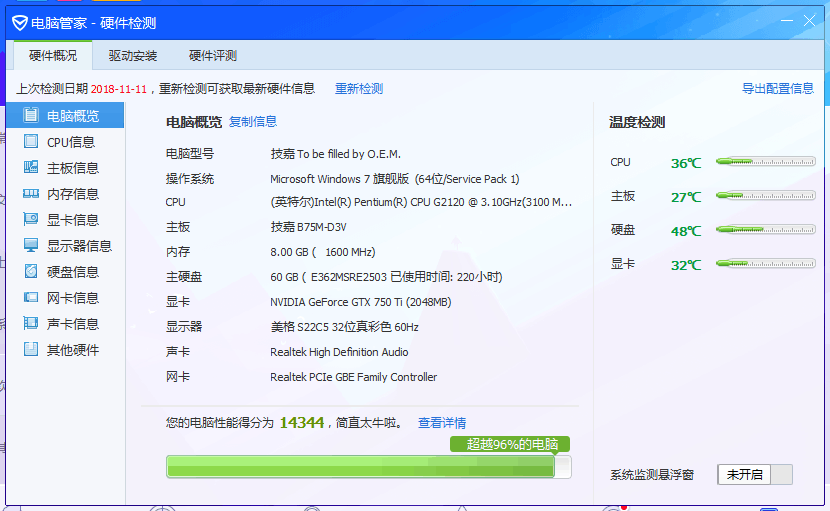The width and height of the screenshot is (830, 511).
Task: Open the 声卡信息 sound card icon
Action: click(x=31, y=323)
